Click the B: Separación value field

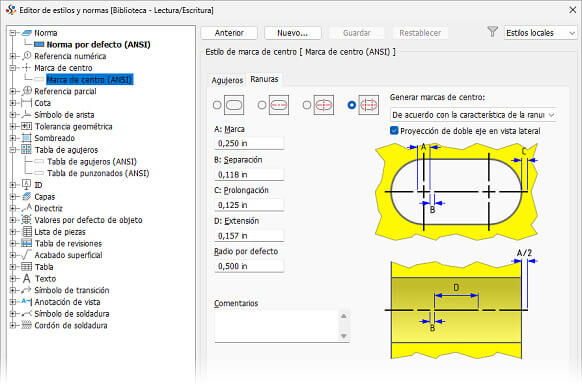coord(249,174)
